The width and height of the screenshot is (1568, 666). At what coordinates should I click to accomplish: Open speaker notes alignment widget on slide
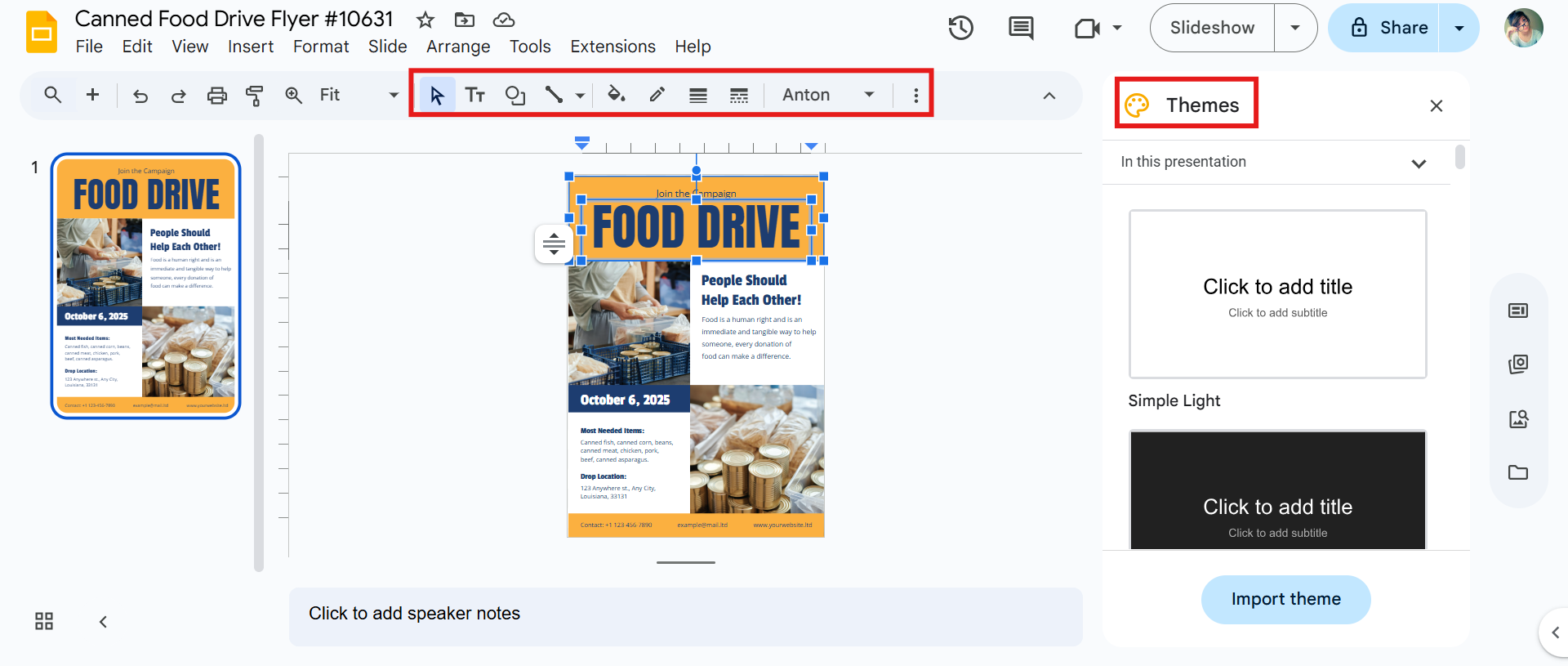(x=554, y=244)
